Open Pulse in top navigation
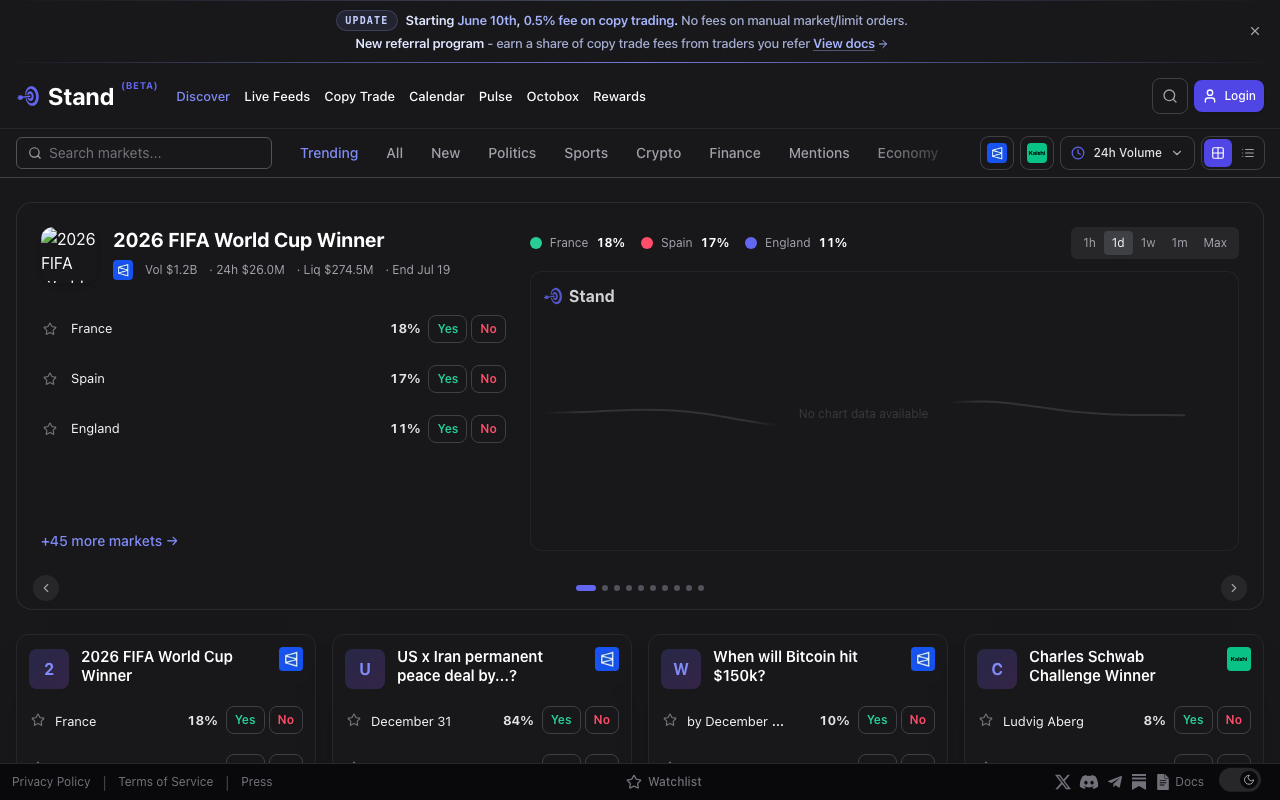The height and width of the screenshot is (800, 1280). coord(495,97)
